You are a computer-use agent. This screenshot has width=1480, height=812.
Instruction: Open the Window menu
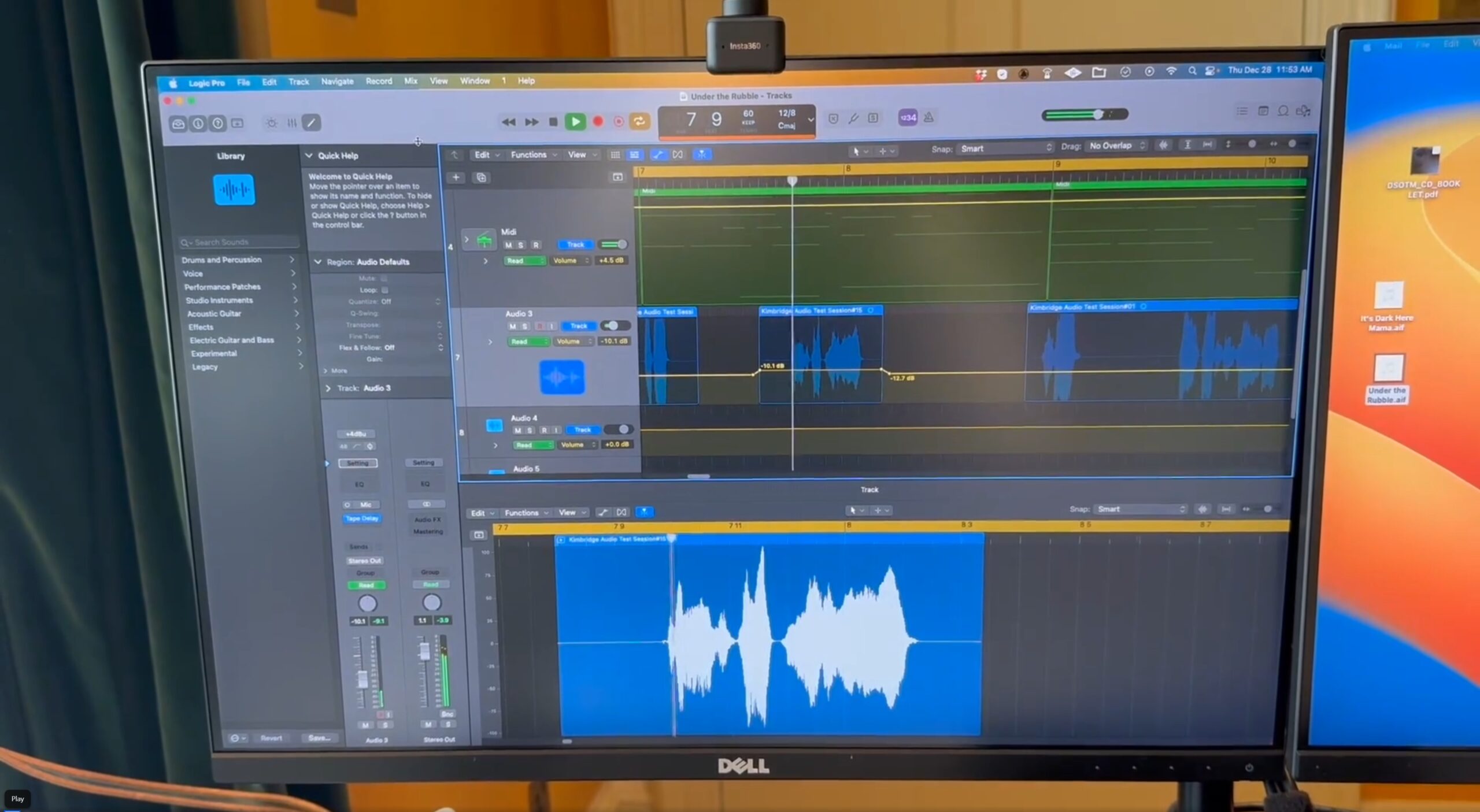(x=475, y=81)
